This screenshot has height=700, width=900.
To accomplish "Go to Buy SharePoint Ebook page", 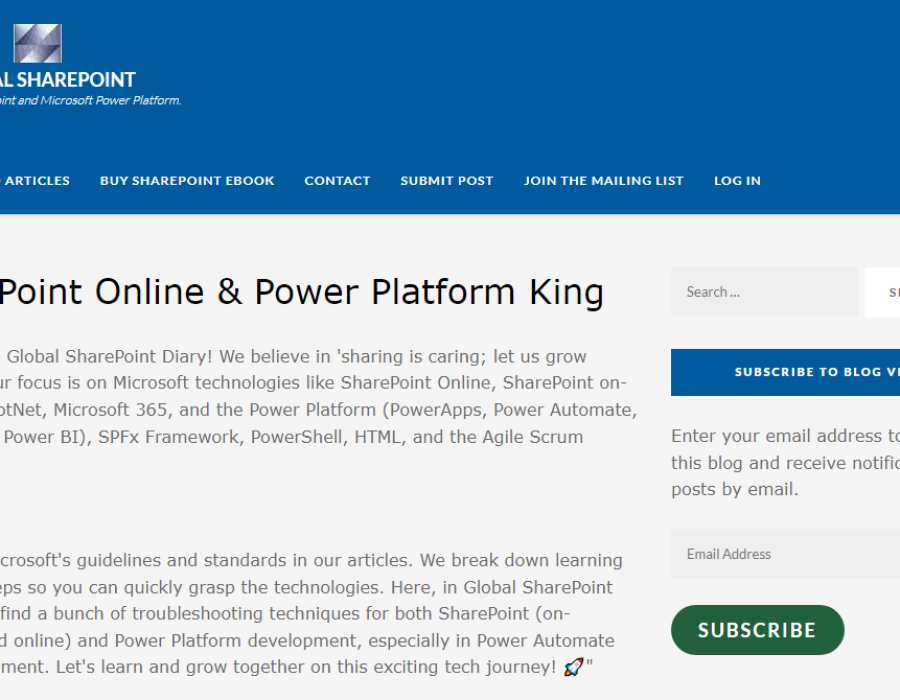I will tap(187, 181).
